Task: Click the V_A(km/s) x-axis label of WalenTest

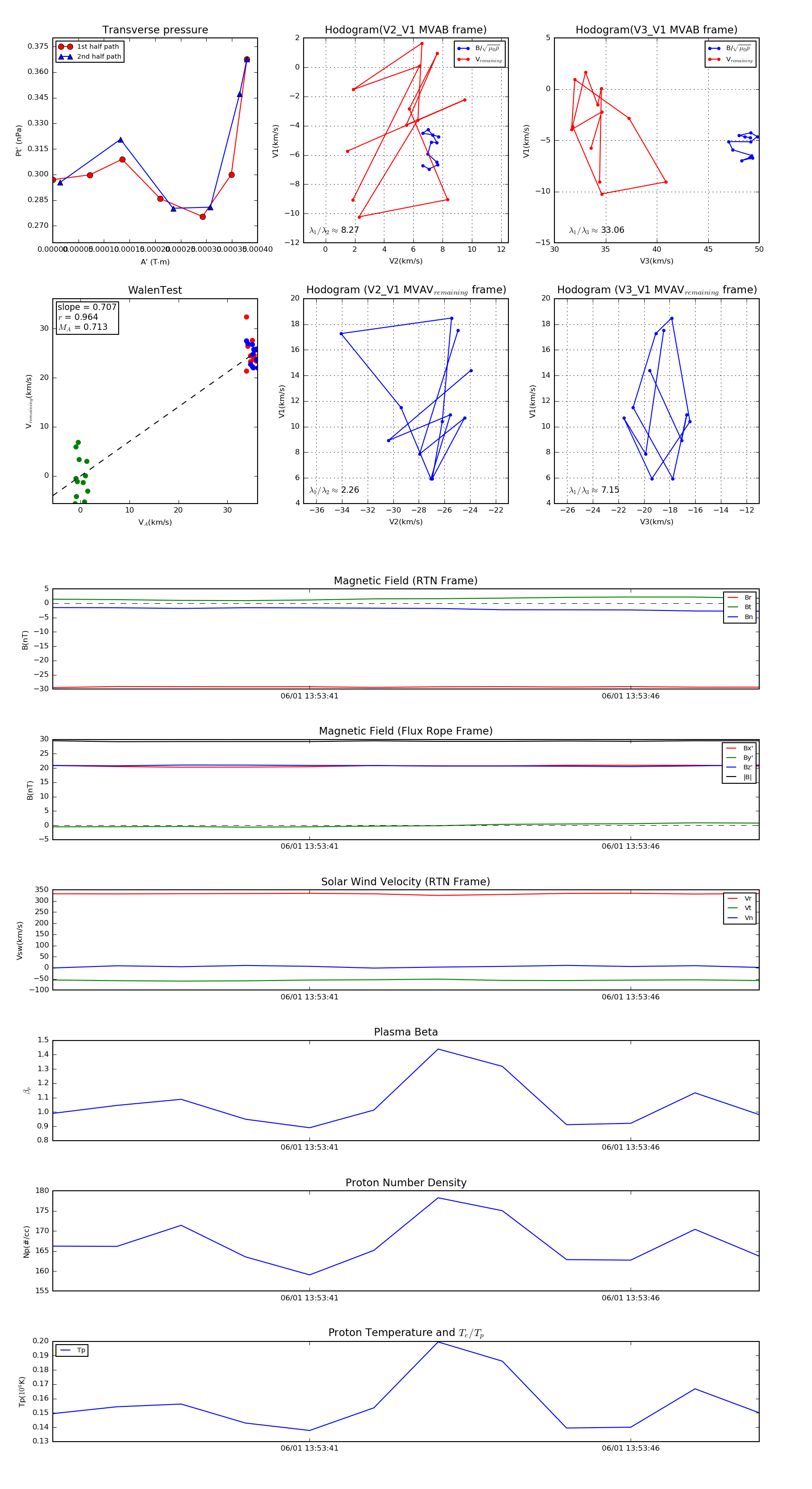Action: [155, 522]
